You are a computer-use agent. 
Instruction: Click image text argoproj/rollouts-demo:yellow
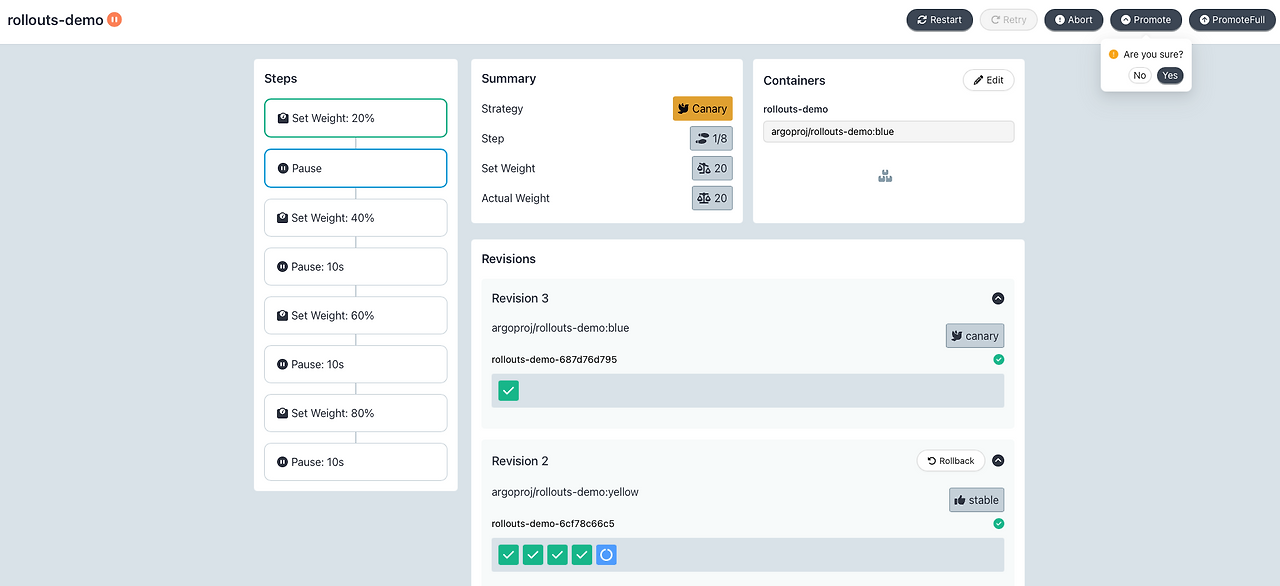pyautogui.click(x=565, y=492)
